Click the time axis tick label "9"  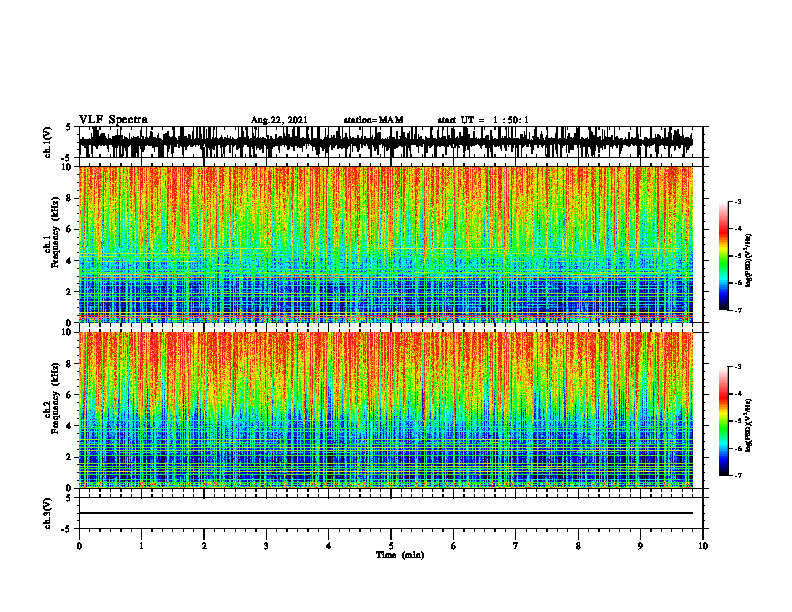(640, 546)
